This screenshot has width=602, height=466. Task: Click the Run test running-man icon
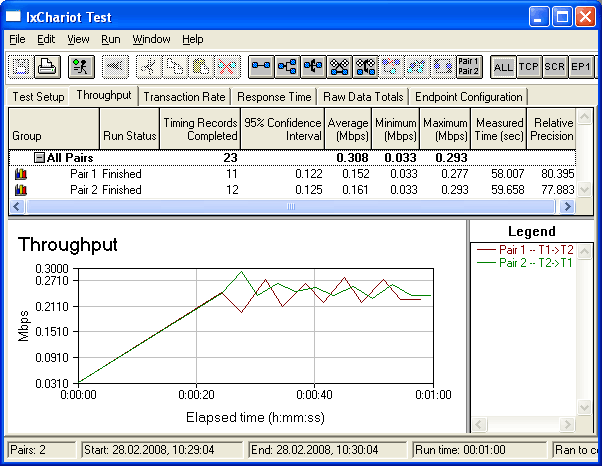(x=81, y=67)
